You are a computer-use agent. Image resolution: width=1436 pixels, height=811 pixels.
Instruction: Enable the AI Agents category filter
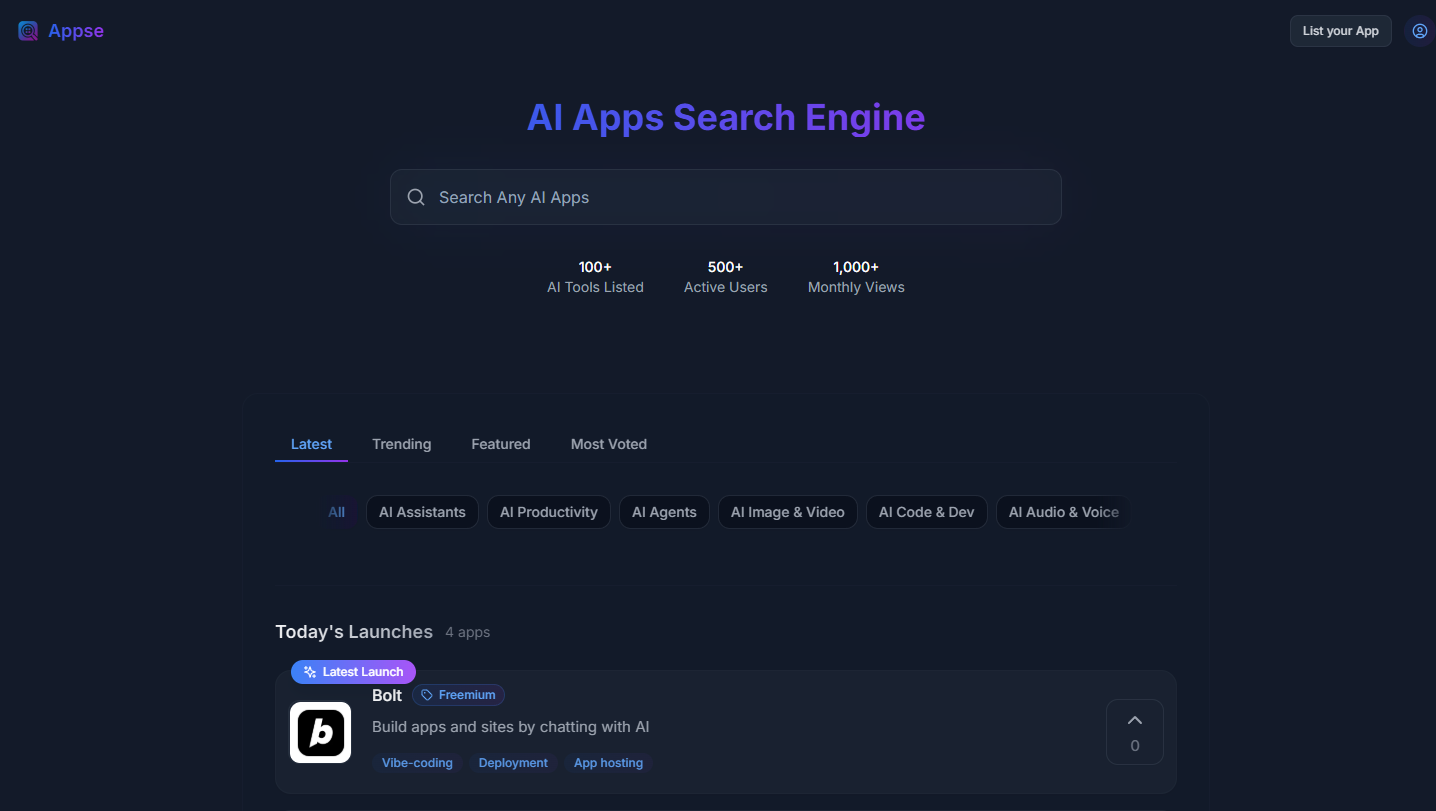coord(664,511)
